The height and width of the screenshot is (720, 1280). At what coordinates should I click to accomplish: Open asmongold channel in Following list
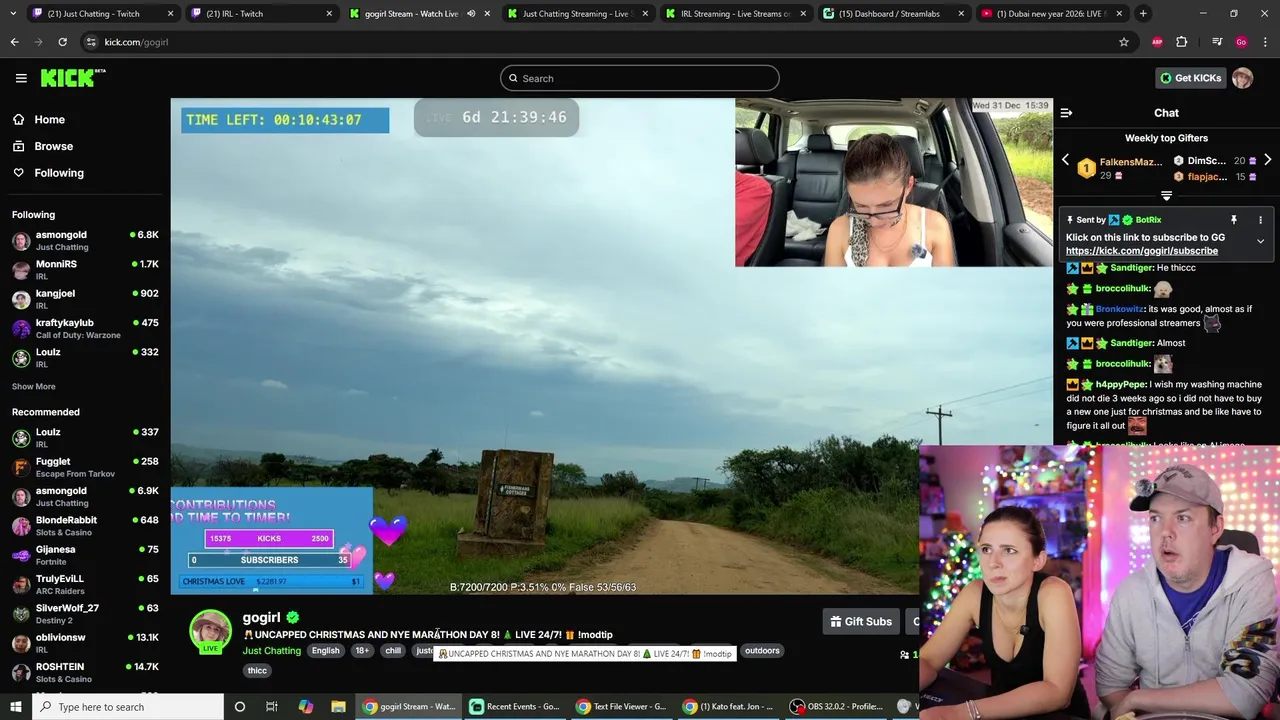click(x=85, y=240)
